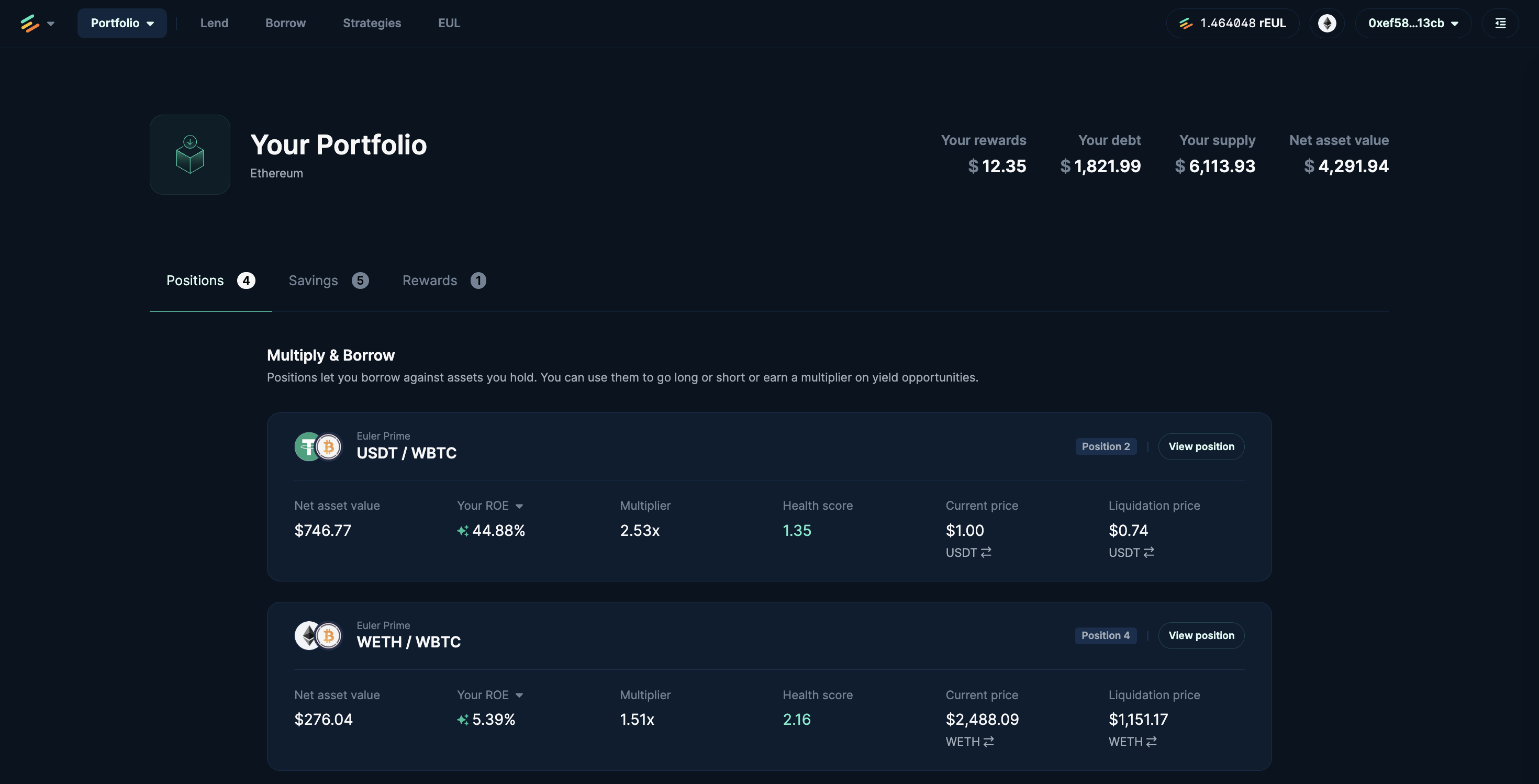Click WBTC icon in WETH / WBTC card
This screenshot has width=1539, height=784.
pos(329,636)
